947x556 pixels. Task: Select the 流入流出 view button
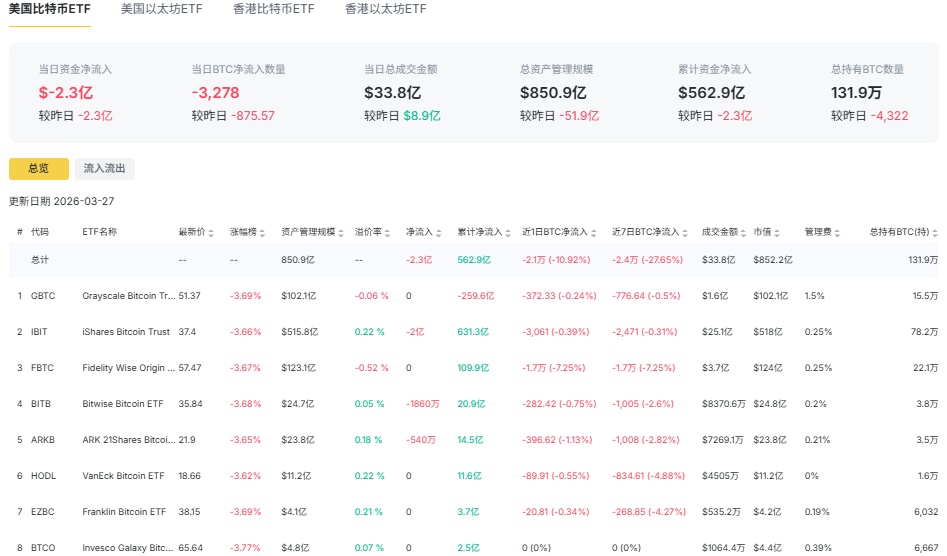104,168
